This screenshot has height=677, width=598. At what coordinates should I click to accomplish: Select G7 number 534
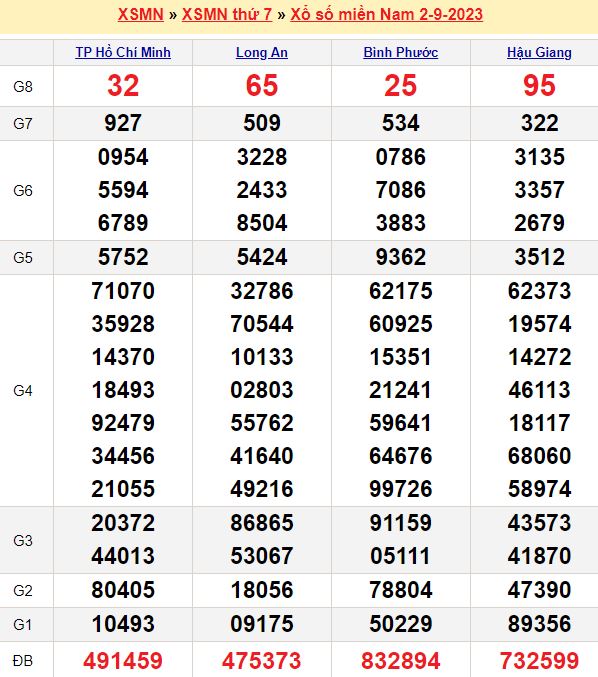(401, 123)
